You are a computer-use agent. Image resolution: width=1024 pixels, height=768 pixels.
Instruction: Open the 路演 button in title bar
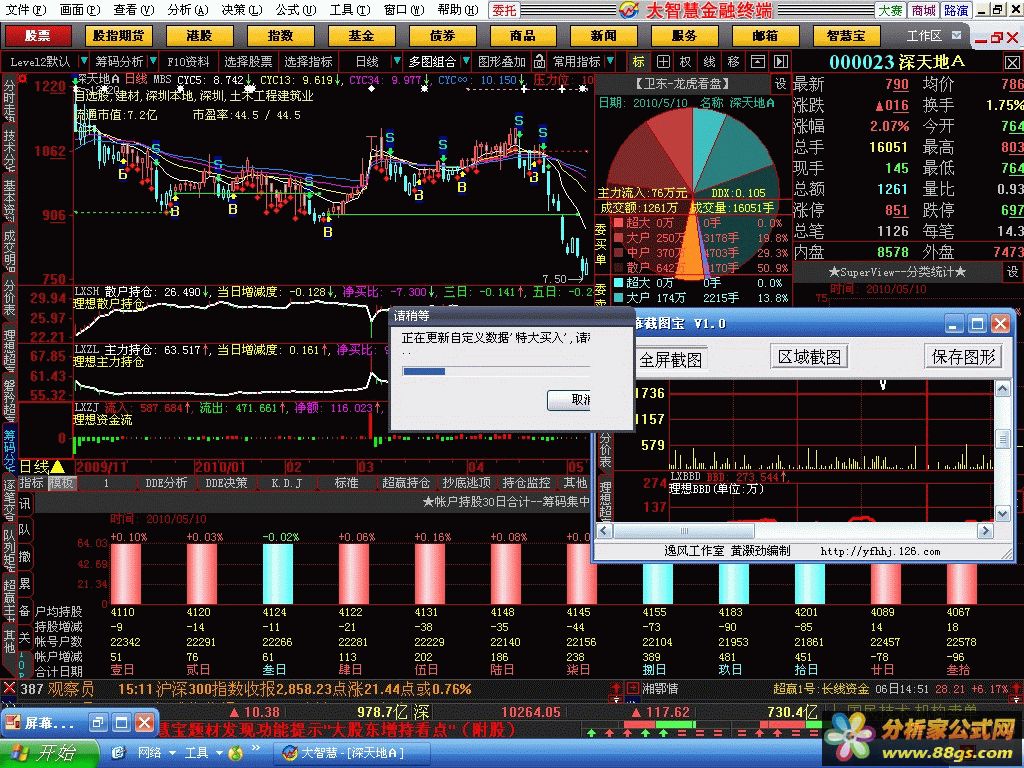point(956,10)
